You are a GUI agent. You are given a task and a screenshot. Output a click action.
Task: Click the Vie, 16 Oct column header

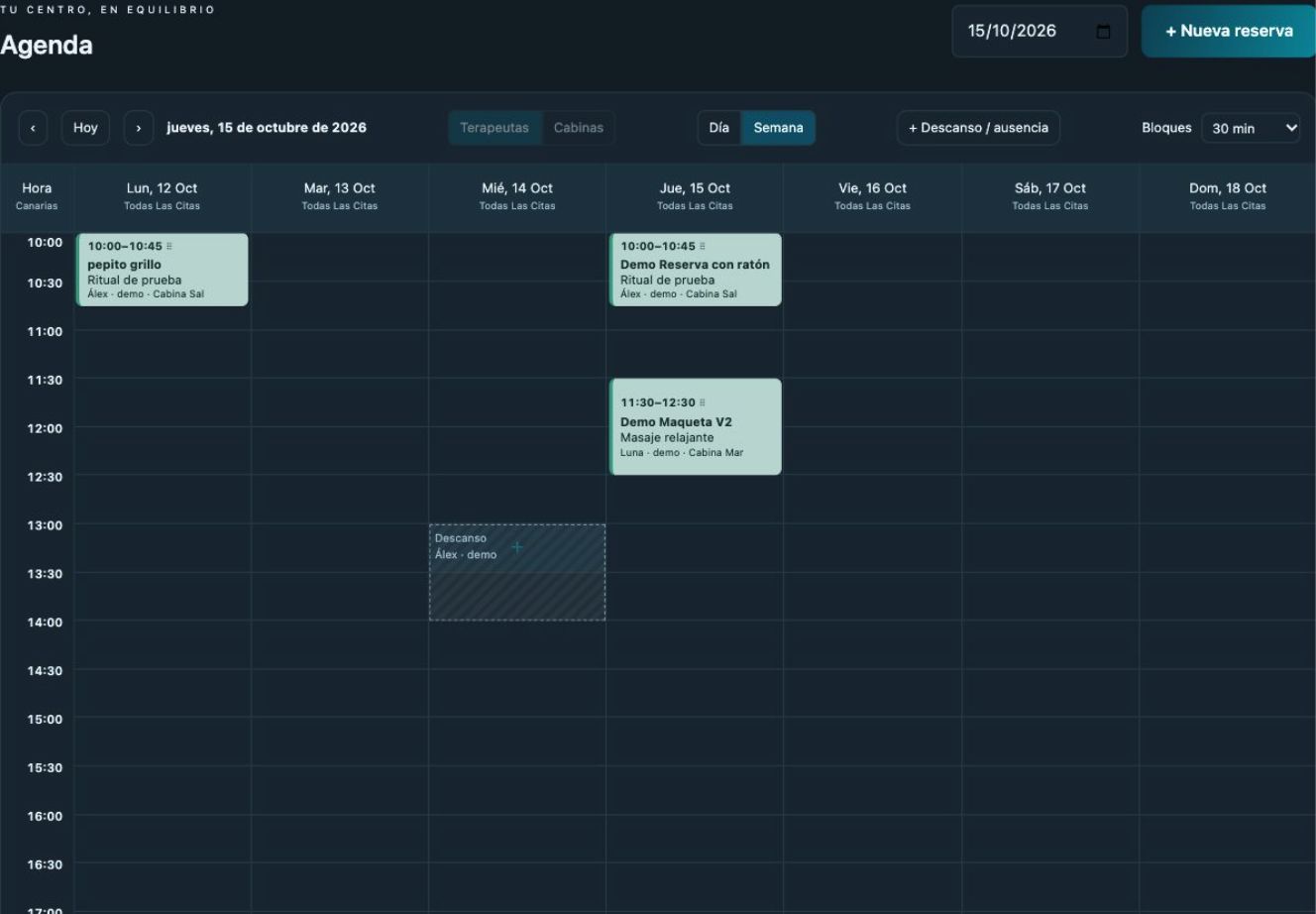872,196
